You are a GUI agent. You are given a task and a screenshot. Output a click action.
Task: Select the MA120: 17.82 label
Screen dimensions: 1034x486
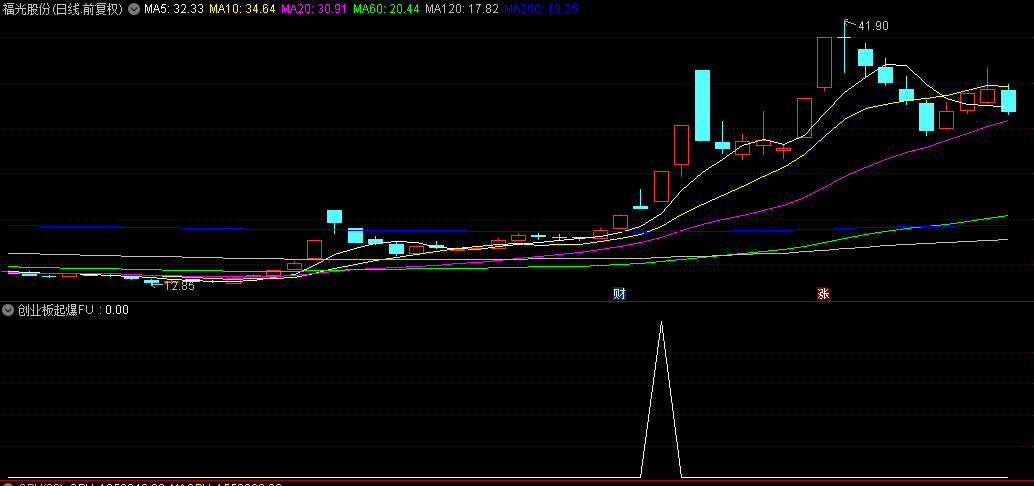point(462,9)
